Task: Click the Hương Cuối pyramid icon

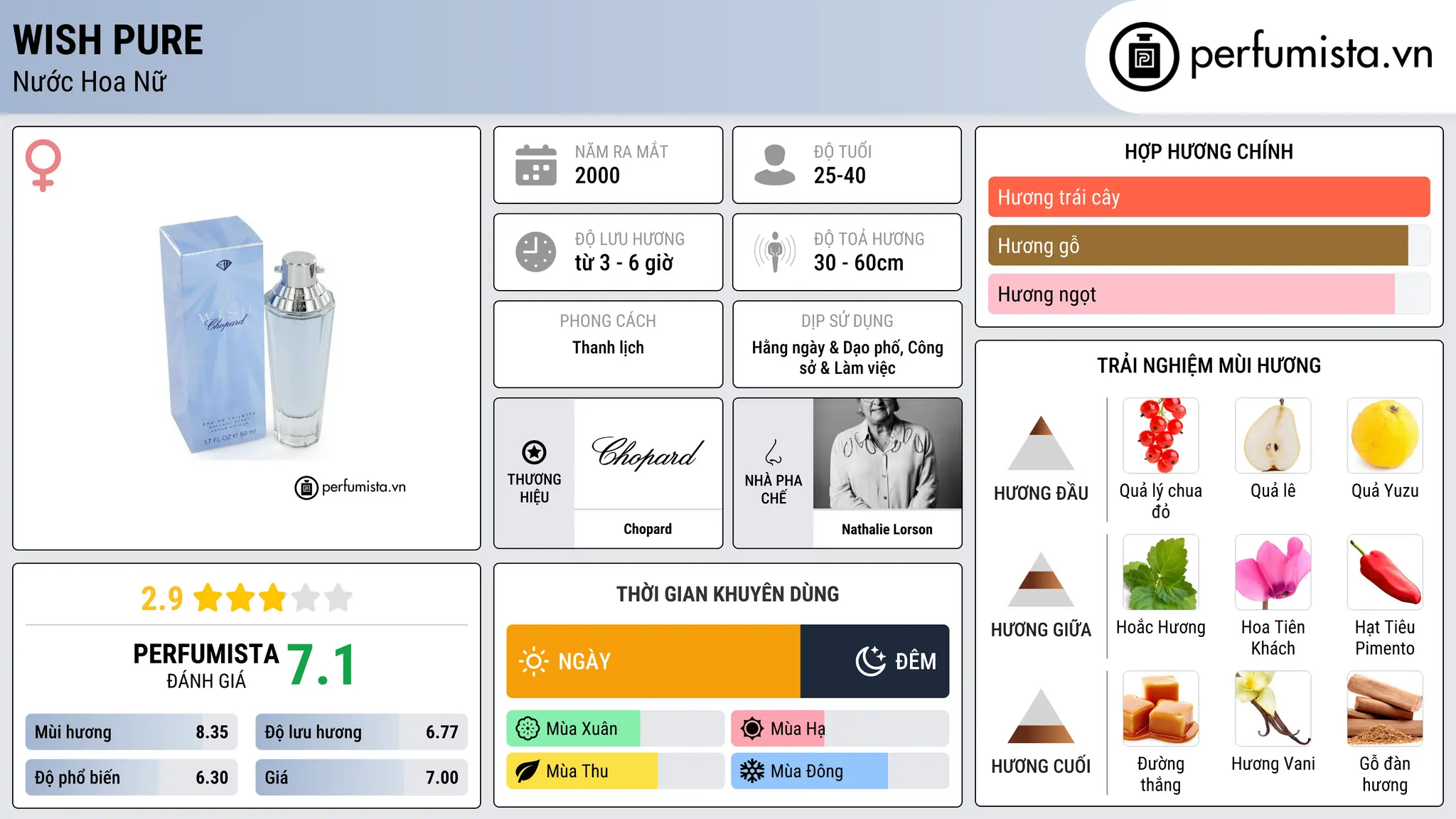Action: [1041, 716]
